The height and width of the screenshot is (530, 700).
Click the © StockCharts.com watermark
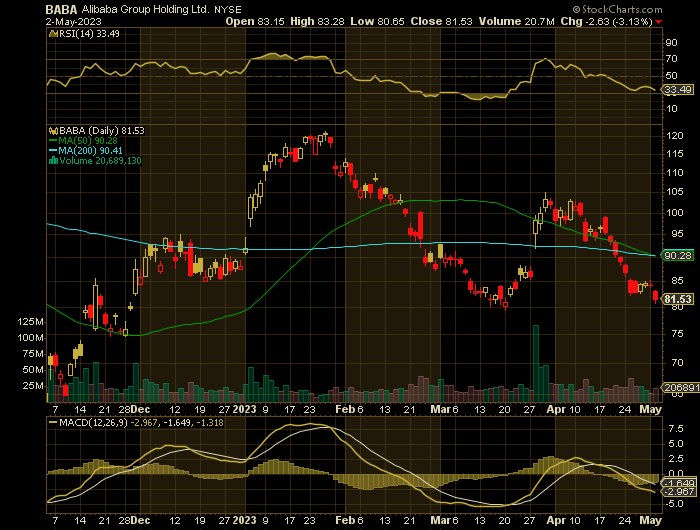click(x=648, y=7)
